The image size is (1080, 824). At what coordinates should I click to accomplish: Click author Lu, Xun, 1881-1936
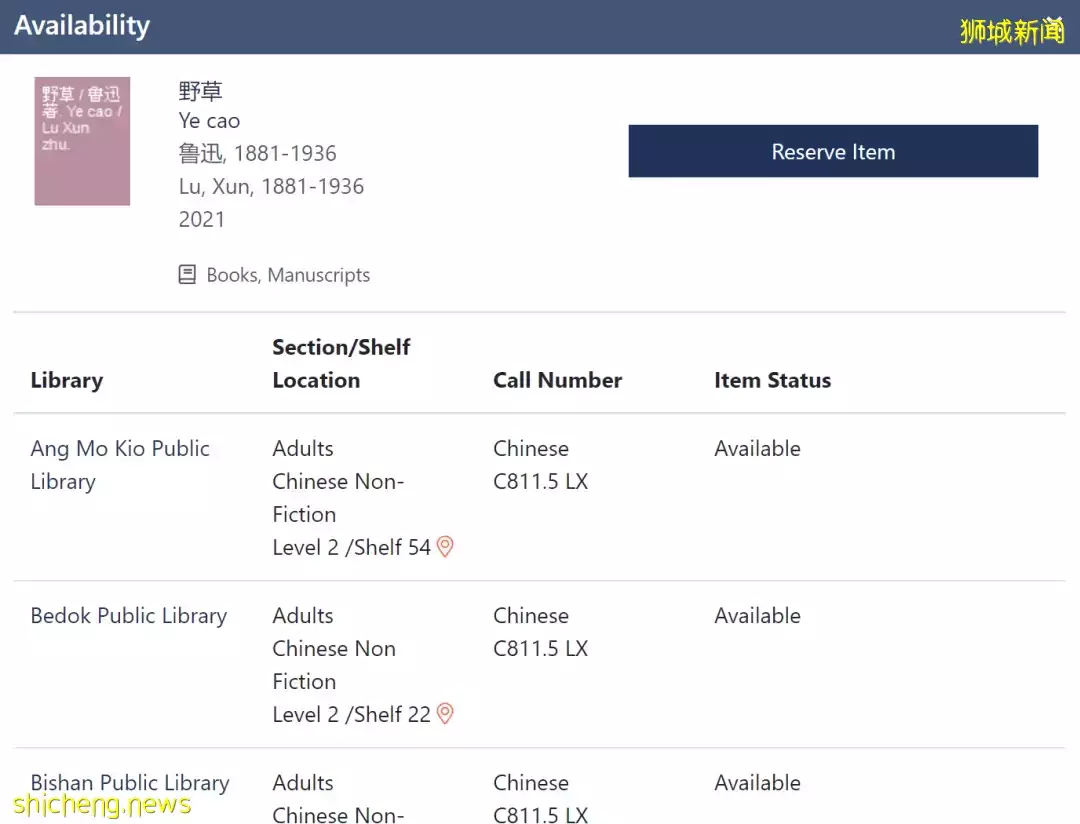click(x=271, y=186)
